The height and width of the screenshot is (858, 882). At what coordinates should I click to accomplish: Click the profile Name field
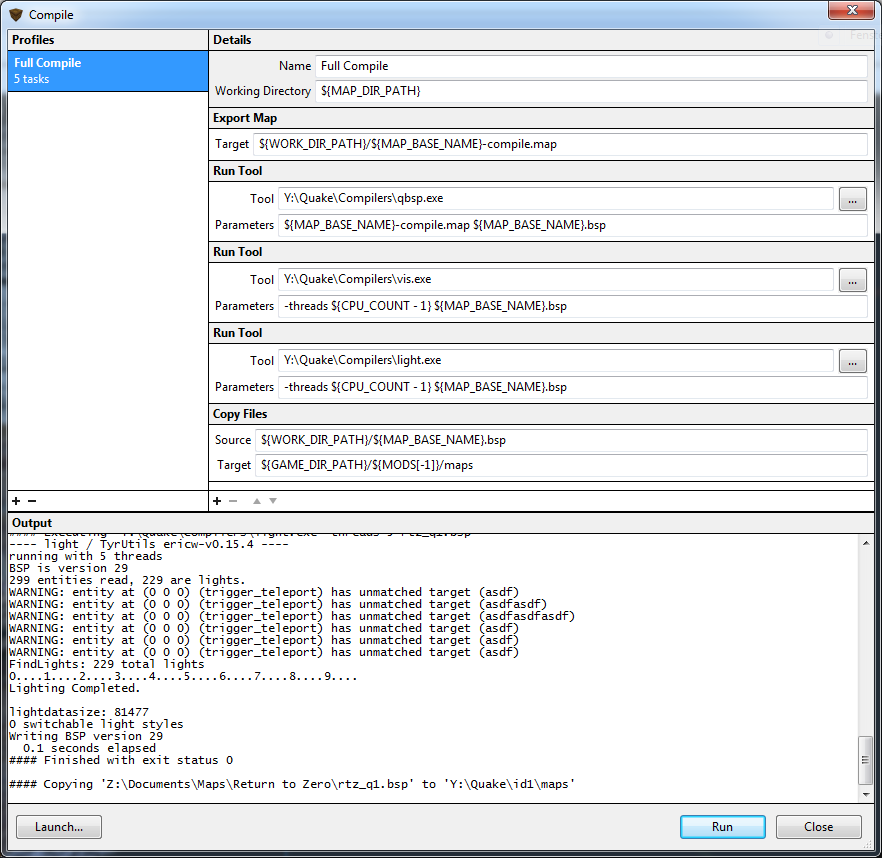pos(590,66)
